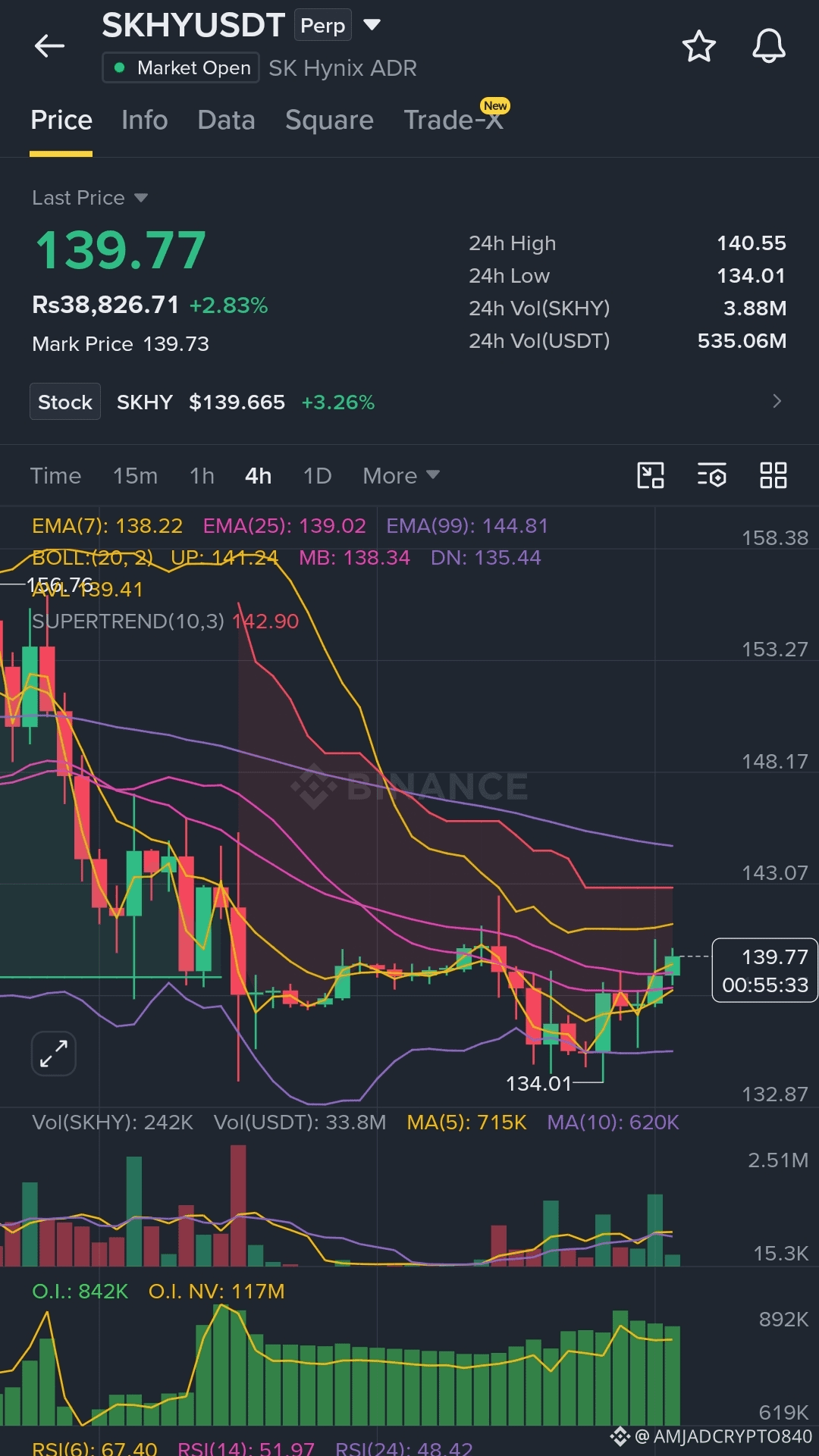Tap the 134.01 low price marker on chart
Screen dimensions: 819x1456
coord(538,1084)
